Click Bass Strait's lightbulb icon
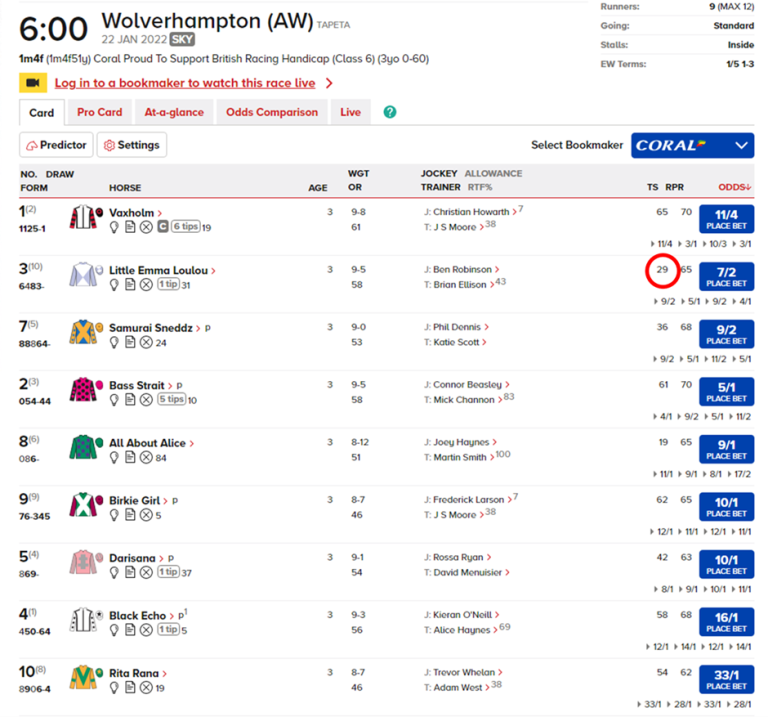 coord(114,400)
